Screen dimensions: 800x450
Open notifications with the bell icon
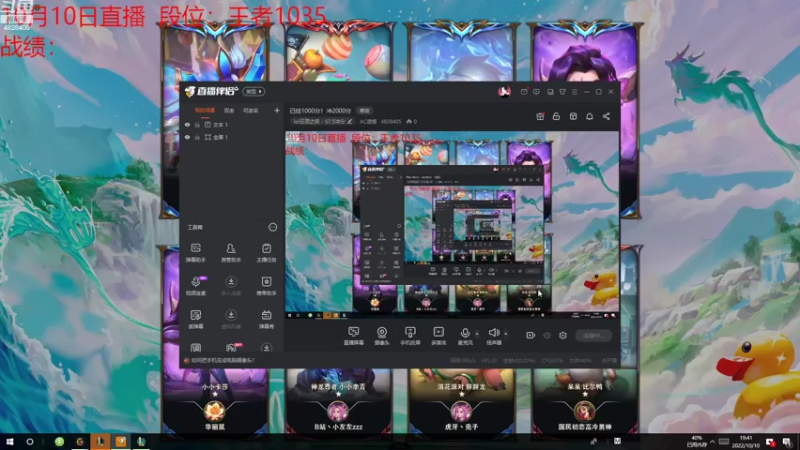(x=589, y=116)
